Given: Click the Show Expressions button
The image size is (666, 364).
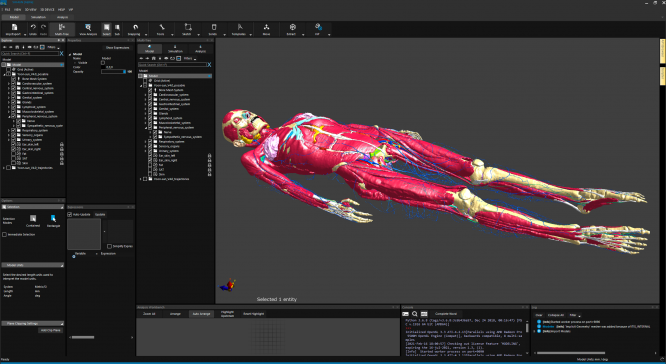Looking at the screenshot, I should (x=118, y=48).
